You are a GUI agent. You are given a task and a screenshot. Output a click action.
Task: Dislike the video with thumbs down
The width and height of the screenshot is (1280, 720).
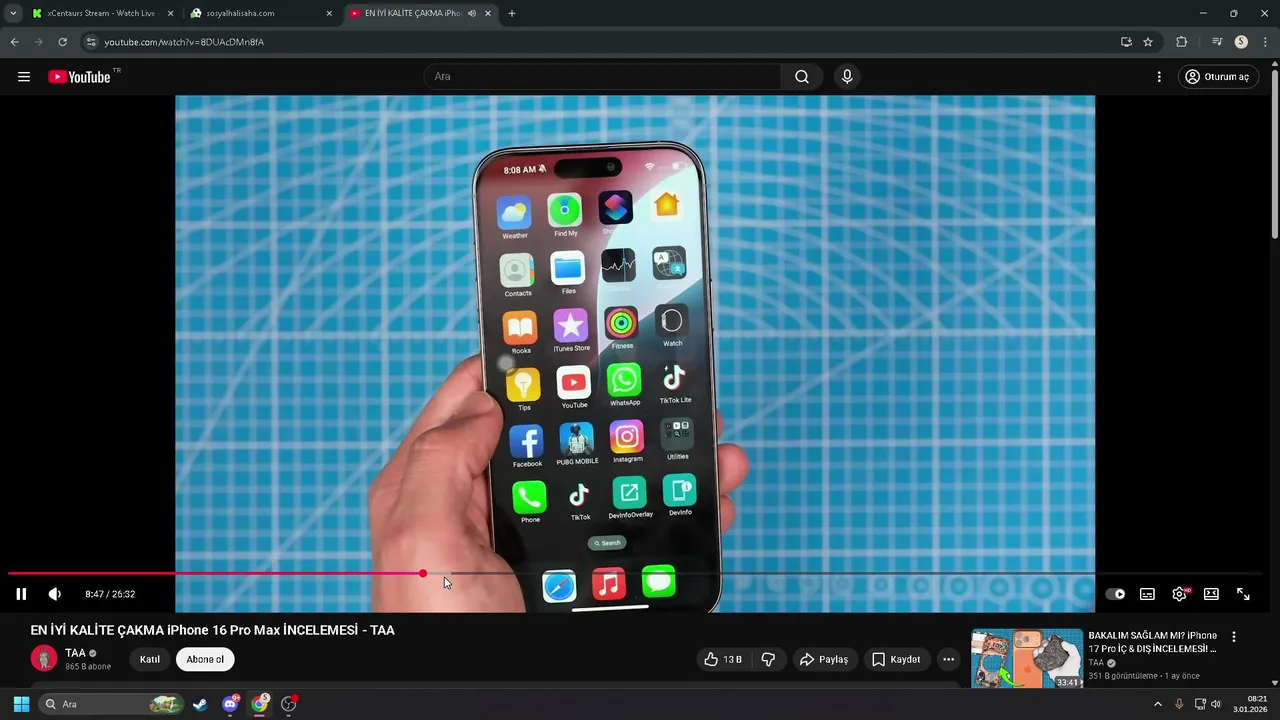tap(768, 659)
